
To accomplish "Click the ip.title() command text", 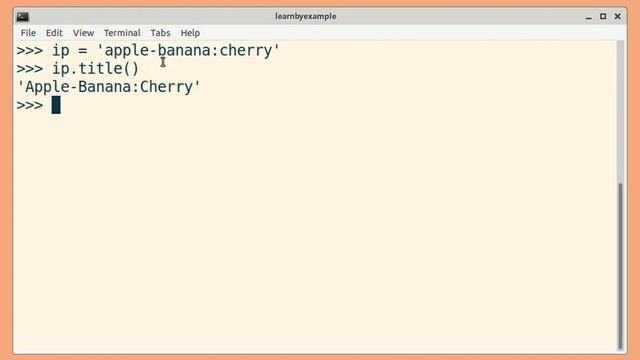I will [96, 69].
